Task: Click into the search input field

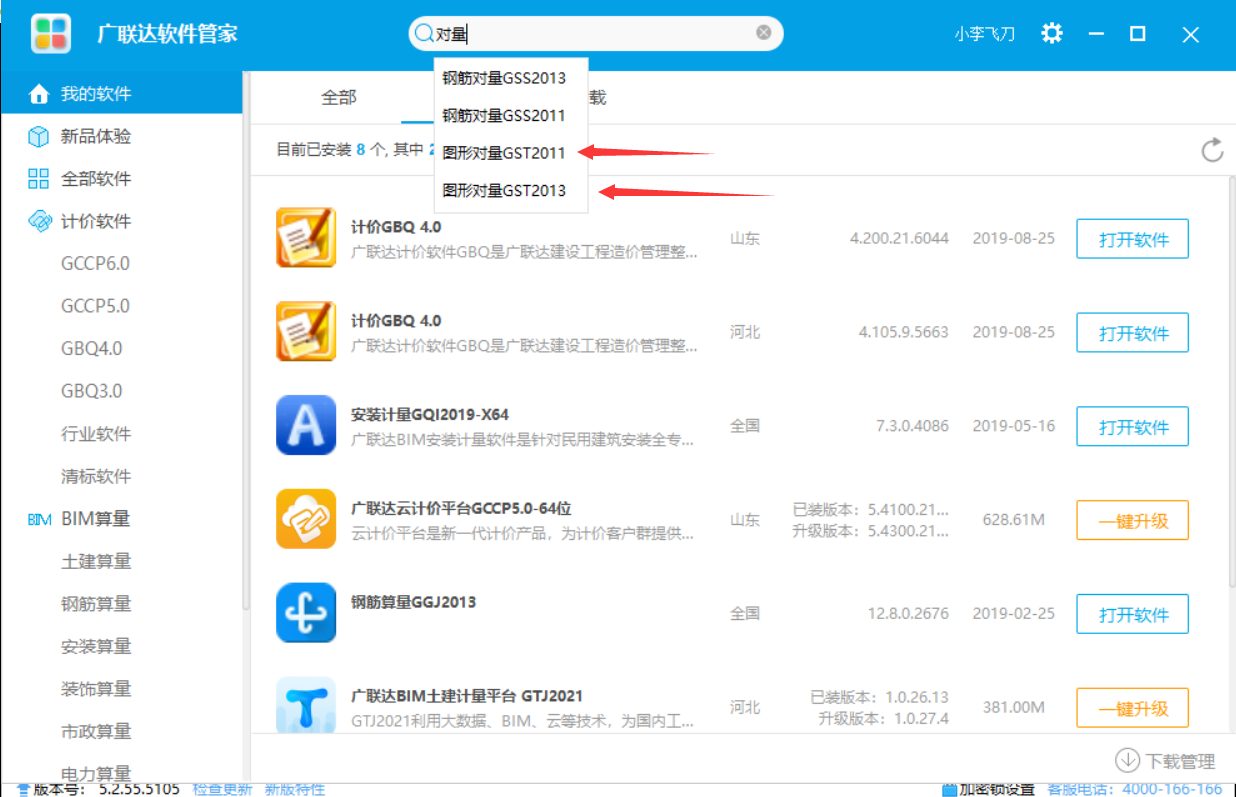Action: click(594, 34)
